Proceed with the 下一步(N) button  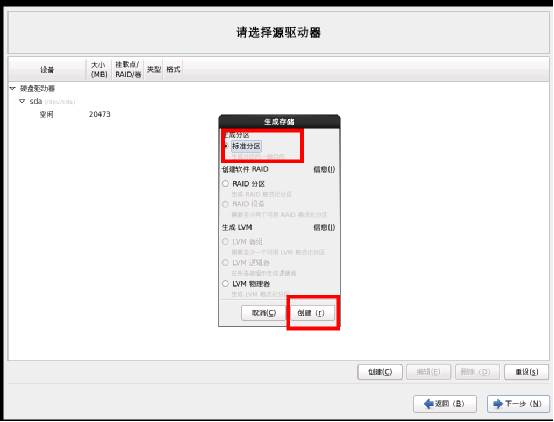point(519,404)
